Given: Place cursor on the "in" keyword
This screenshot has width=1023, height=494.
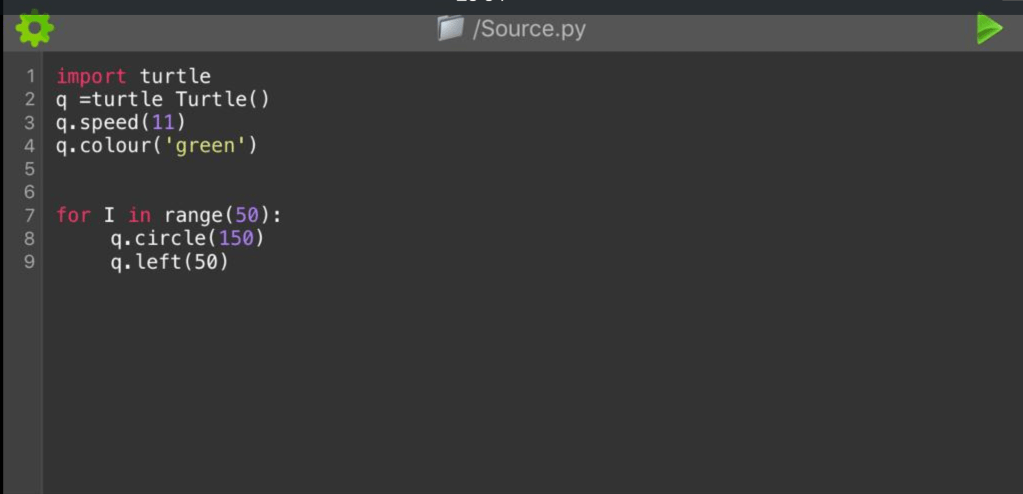Looking at the screenshot, I should click(139, 215).
